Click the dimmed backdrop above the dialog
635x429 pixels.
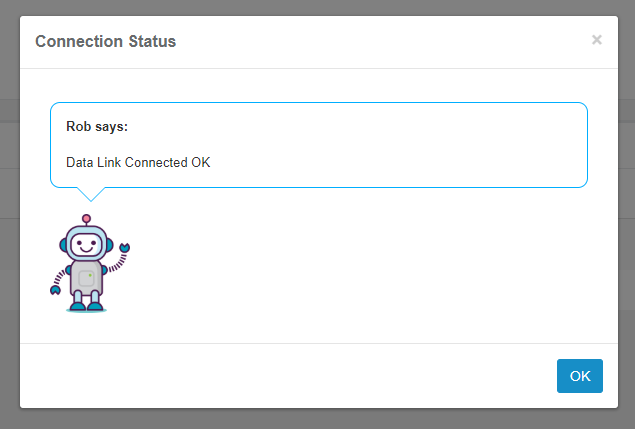pyautogui.click(x=318, y=7)
